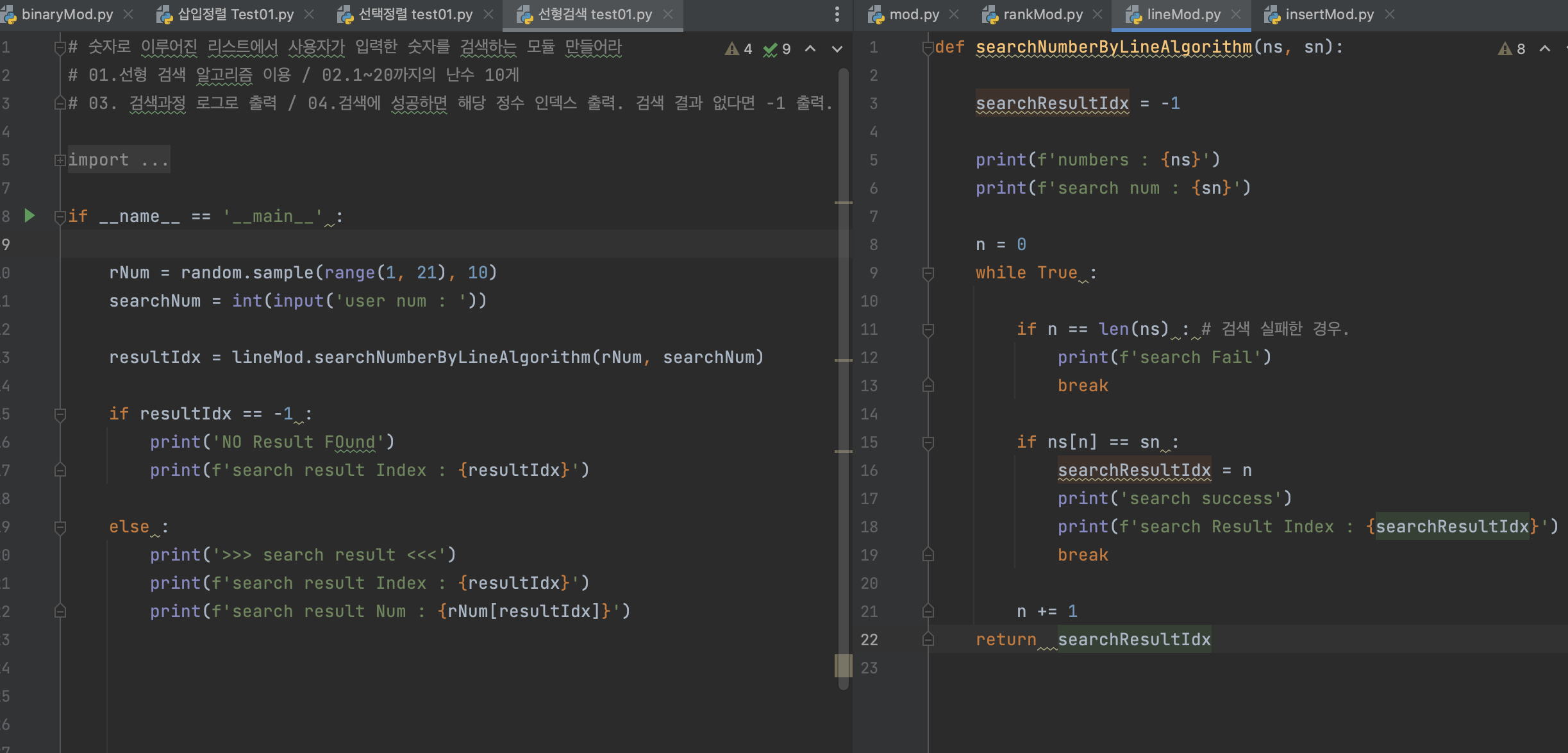Expand the folded import block
Image resolution: width=1568 pixels, height=753 pixels.
pos(60,160)
